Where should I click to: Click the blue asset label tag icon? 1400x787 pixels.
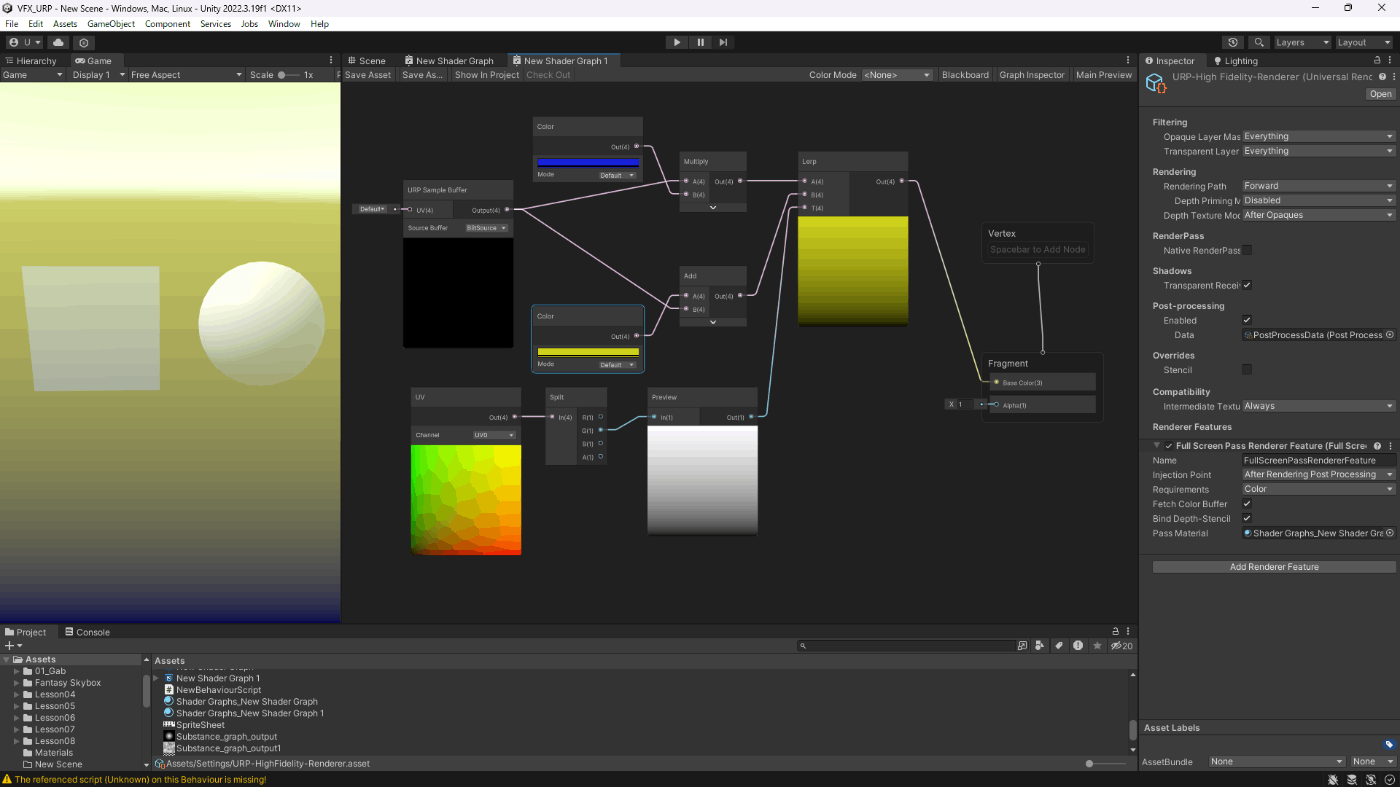pyautogui.click(x=1389, y=744)
